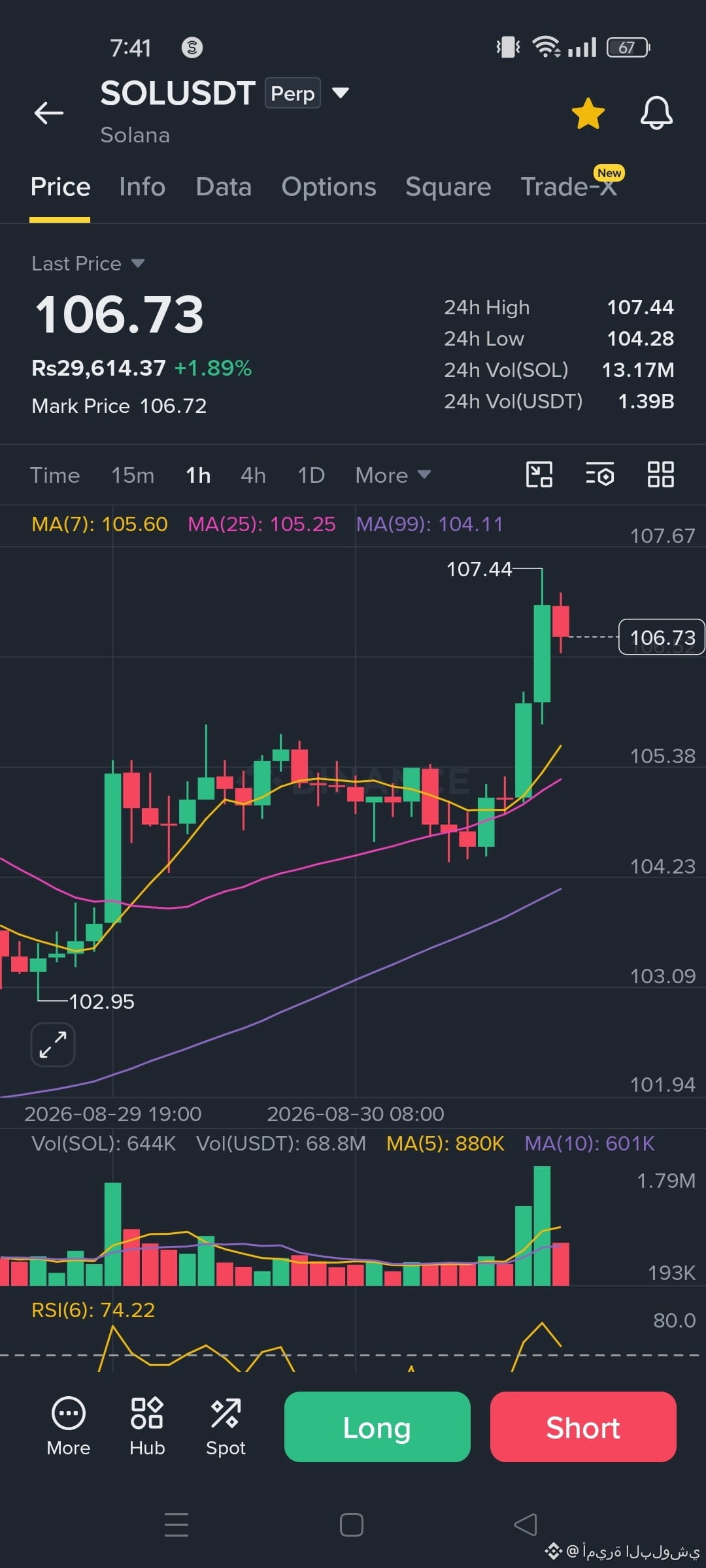Switch to the Options tab
The image size is (706, 1568).
329,187
